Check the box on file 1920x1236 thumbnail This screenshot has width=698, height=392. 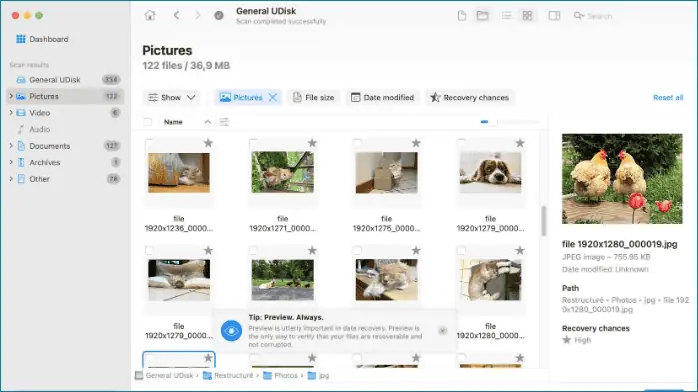149,143
